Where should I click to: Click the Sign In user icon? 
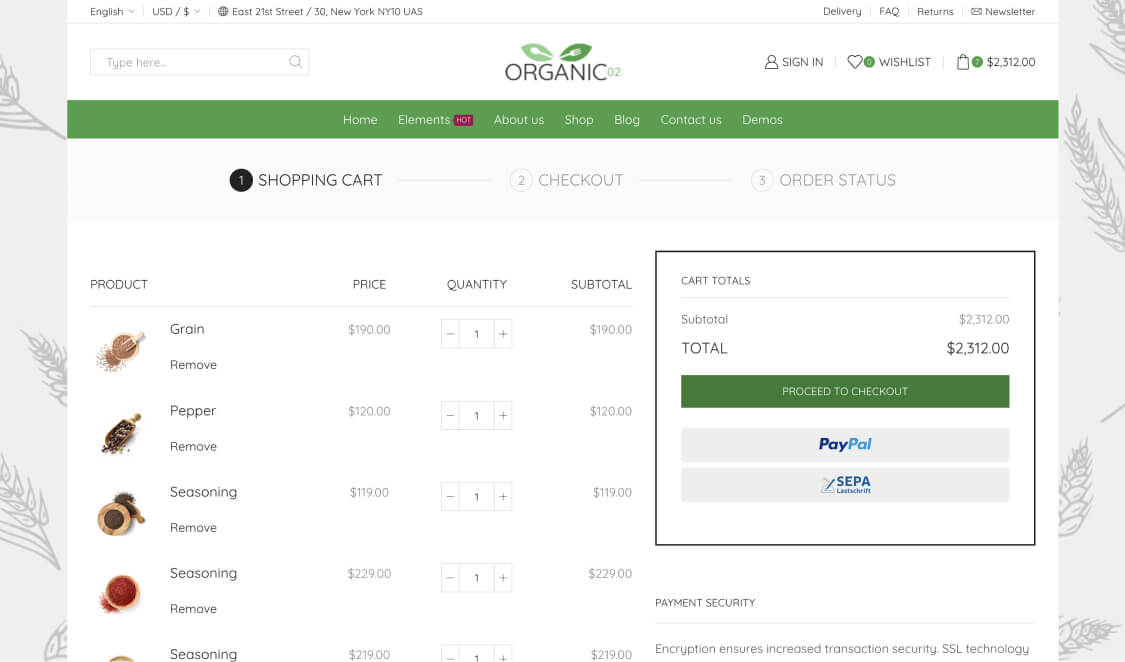[771, 62]
